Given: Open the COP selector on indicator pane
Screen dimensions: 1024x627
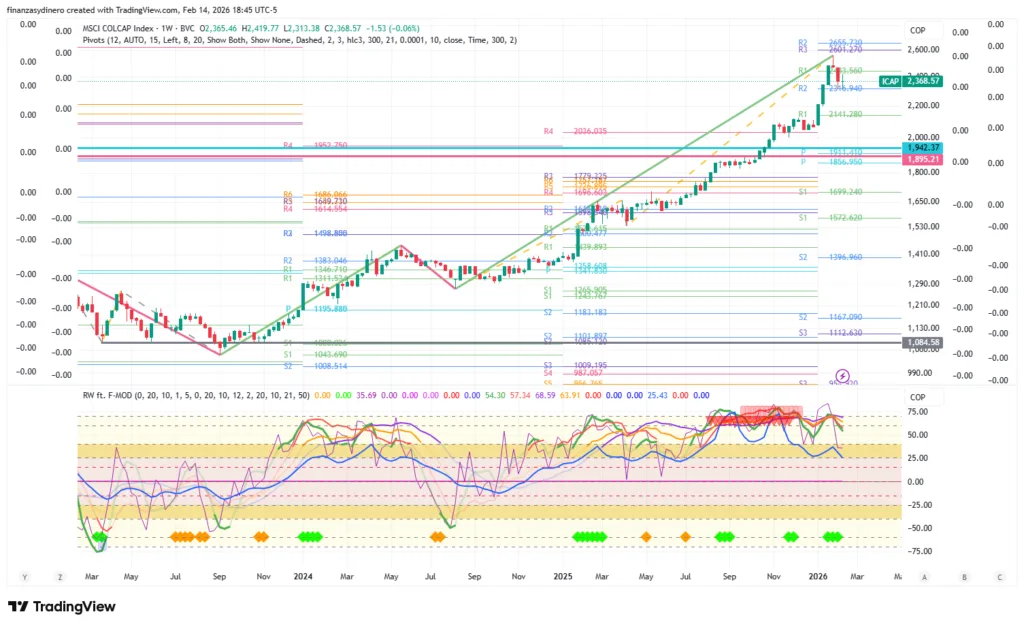Looking at the screenshot, I should [917, 394].
